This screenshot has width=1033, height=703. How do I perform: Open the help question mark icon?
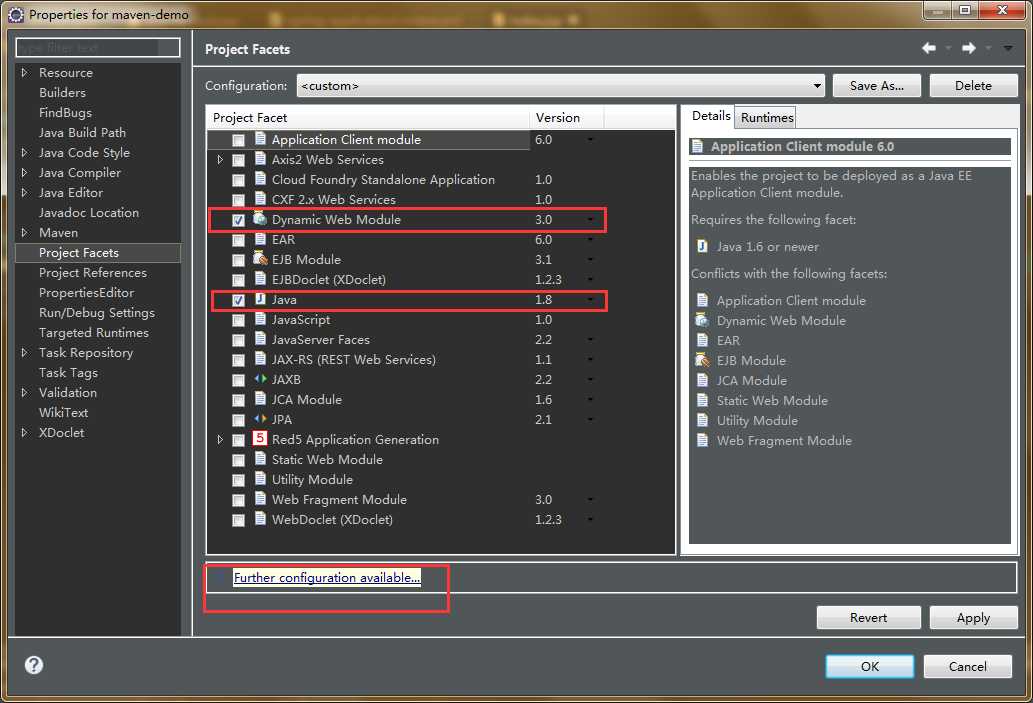click(x=34, y=665)
